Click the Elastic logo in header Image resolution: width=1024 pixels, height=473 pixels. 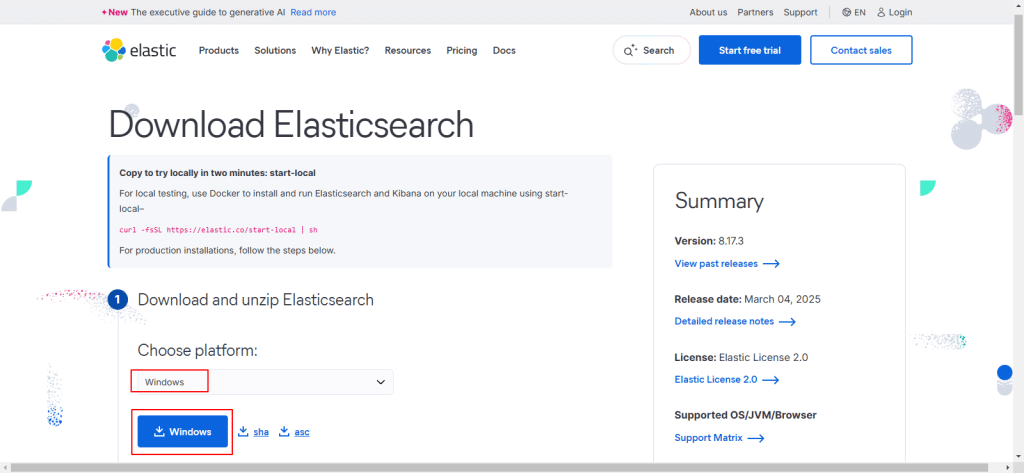click(139, 50)
